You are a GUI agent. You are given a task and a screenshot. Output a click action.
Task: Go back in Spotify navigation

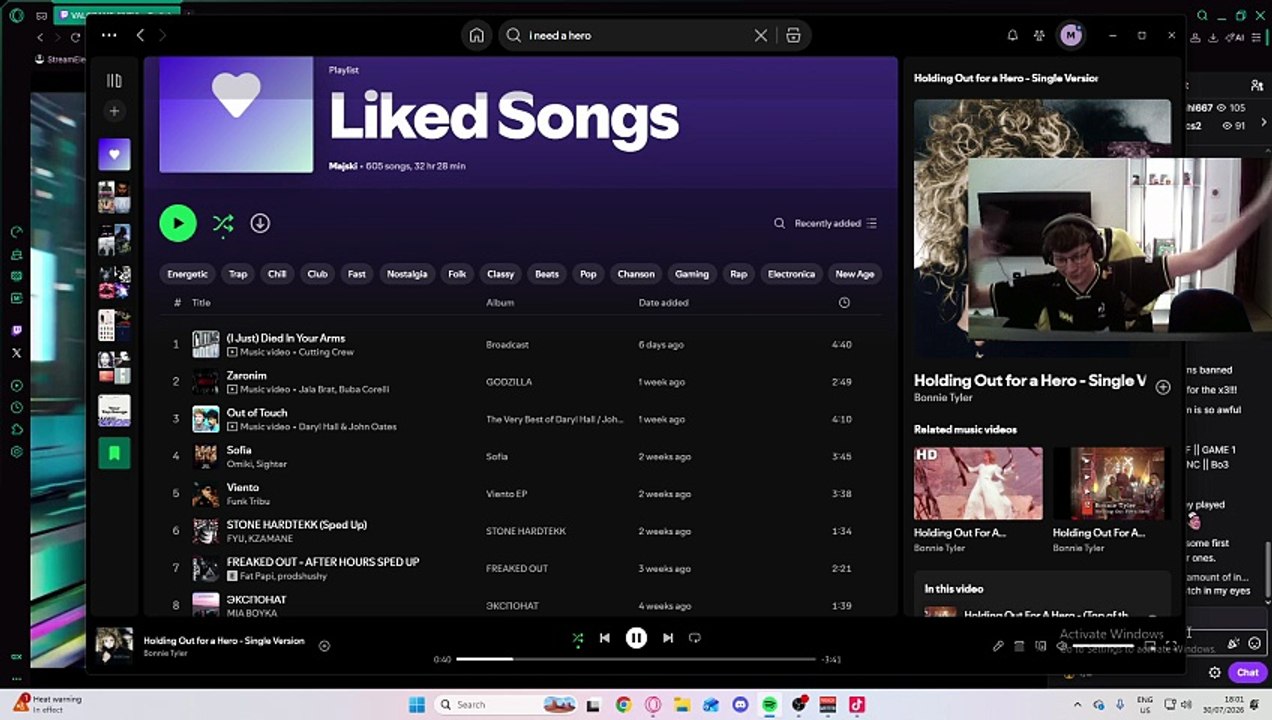click(140, 35)
